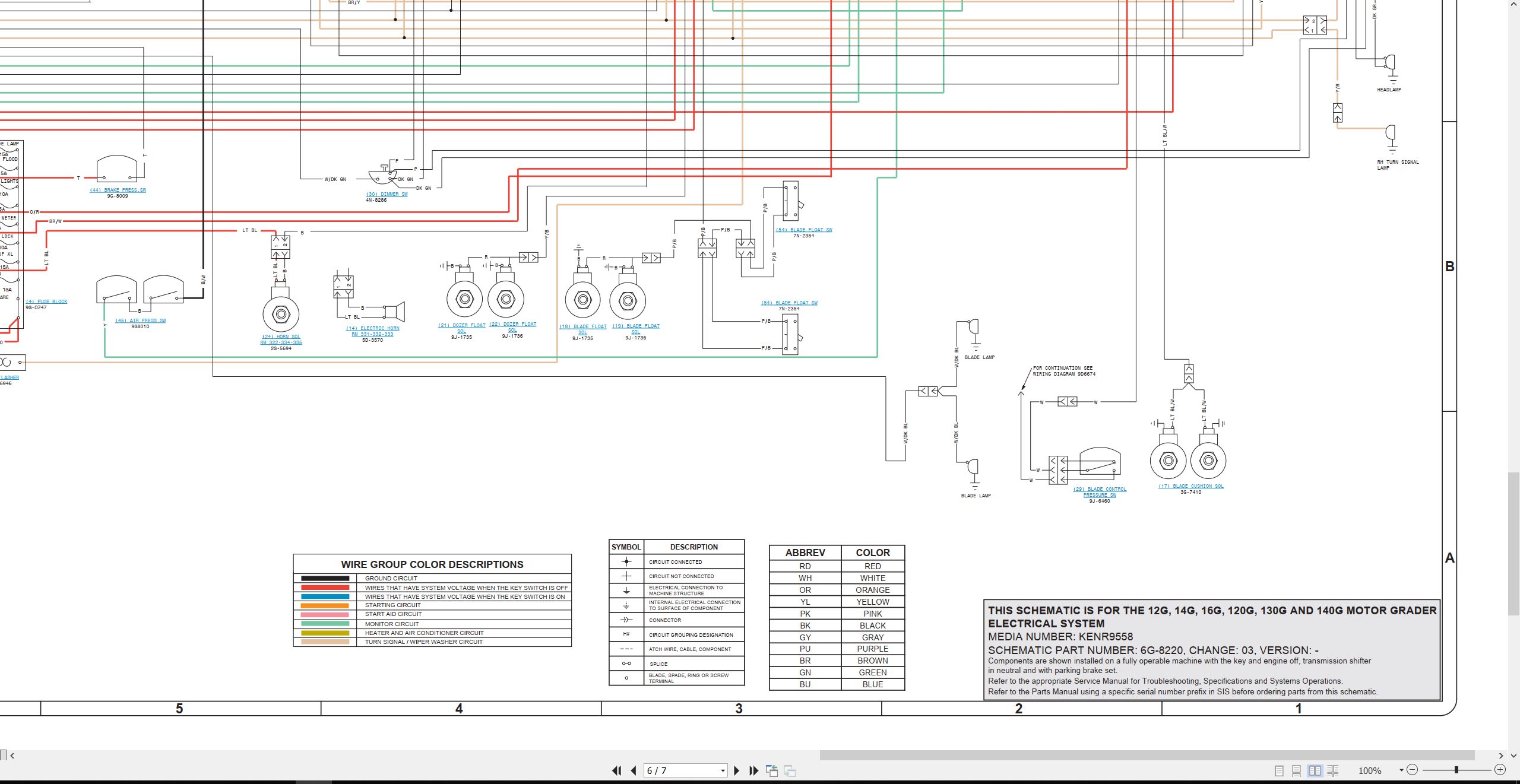Go to the next page

click(x=737, y=770)
